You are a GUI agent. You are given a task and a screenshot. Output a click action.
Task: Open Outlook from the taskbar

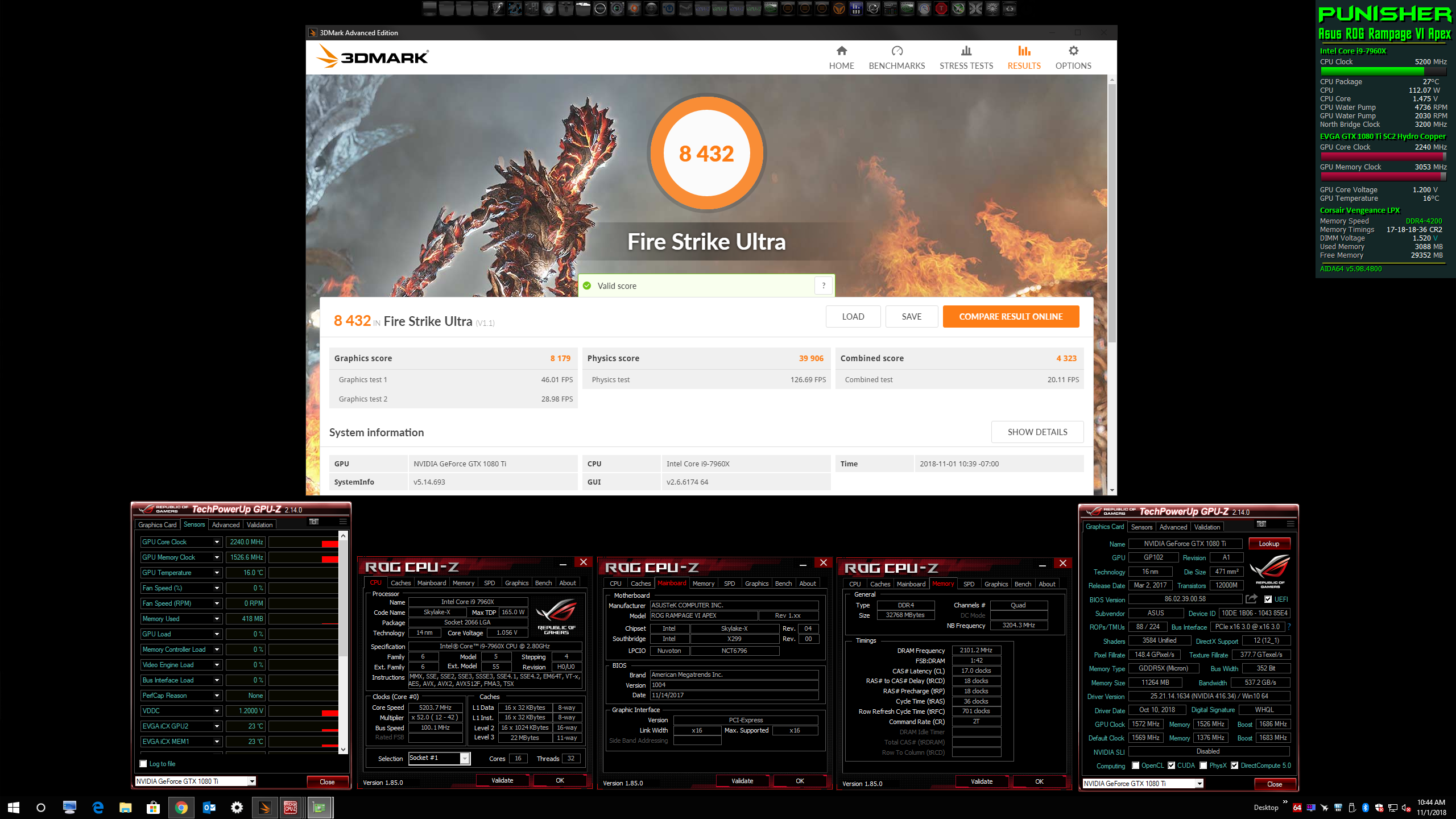click(x=209, y=807)
